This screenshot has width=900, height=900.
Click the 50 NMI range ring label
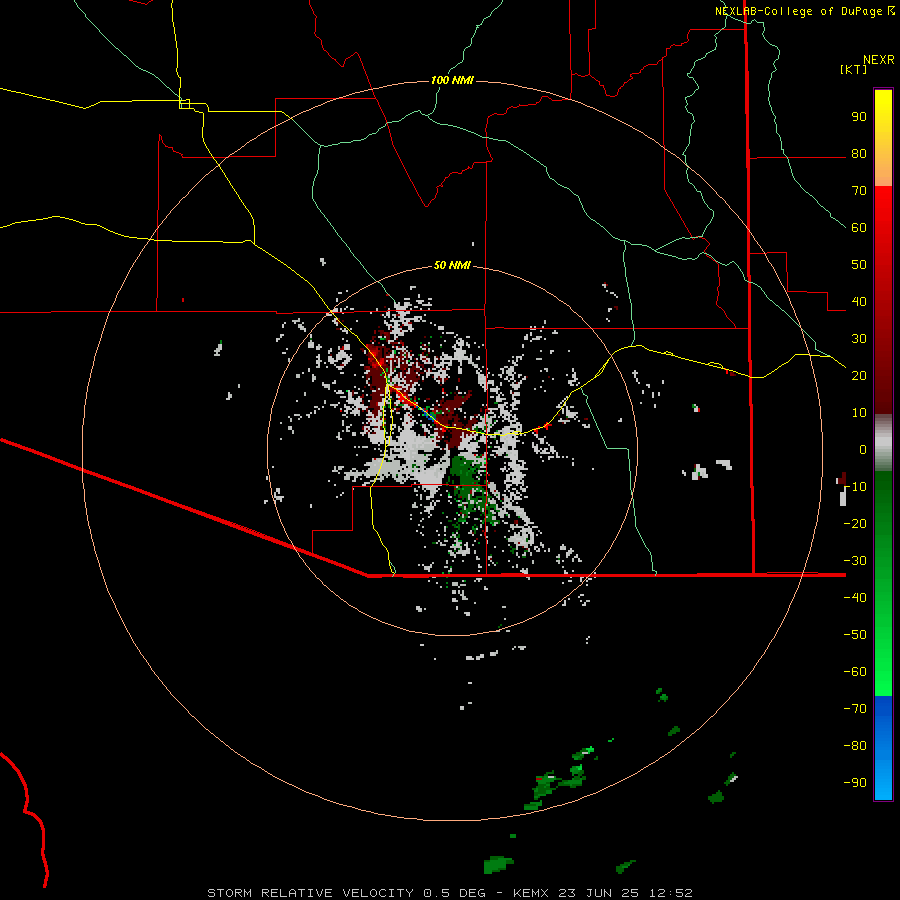(452, 265)
